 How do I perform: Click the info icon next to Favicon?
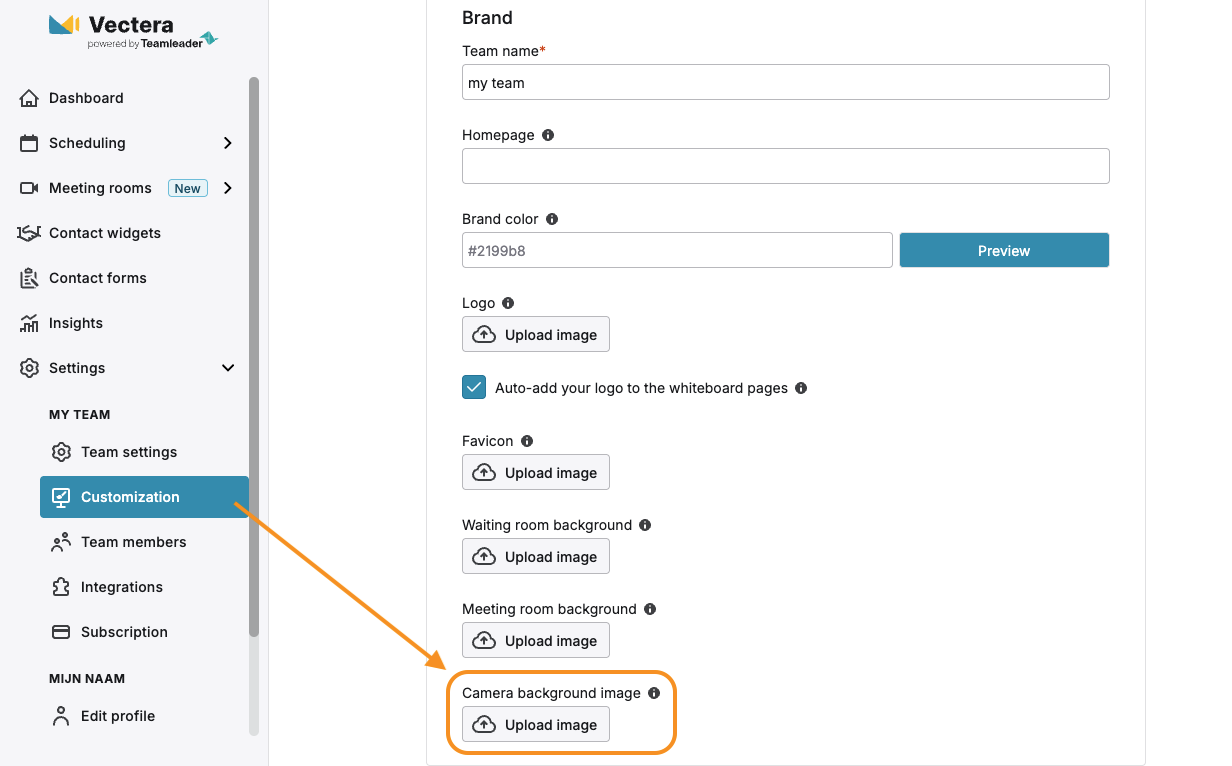tap(527, 441)
